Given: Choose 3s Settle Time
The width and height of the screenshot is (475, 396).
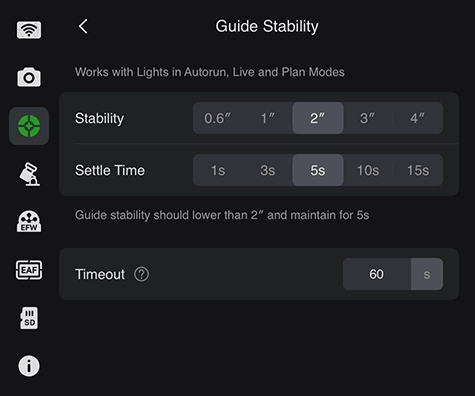Looking at the screenshot, I should pos(268,170).
